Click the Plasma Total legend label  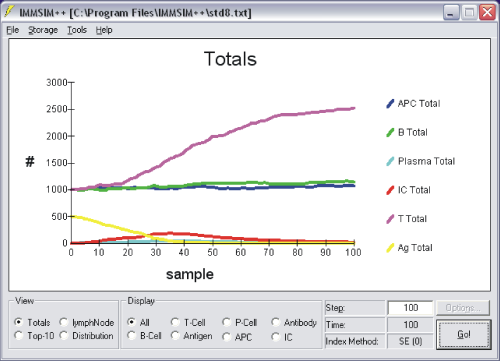point(426,161)
